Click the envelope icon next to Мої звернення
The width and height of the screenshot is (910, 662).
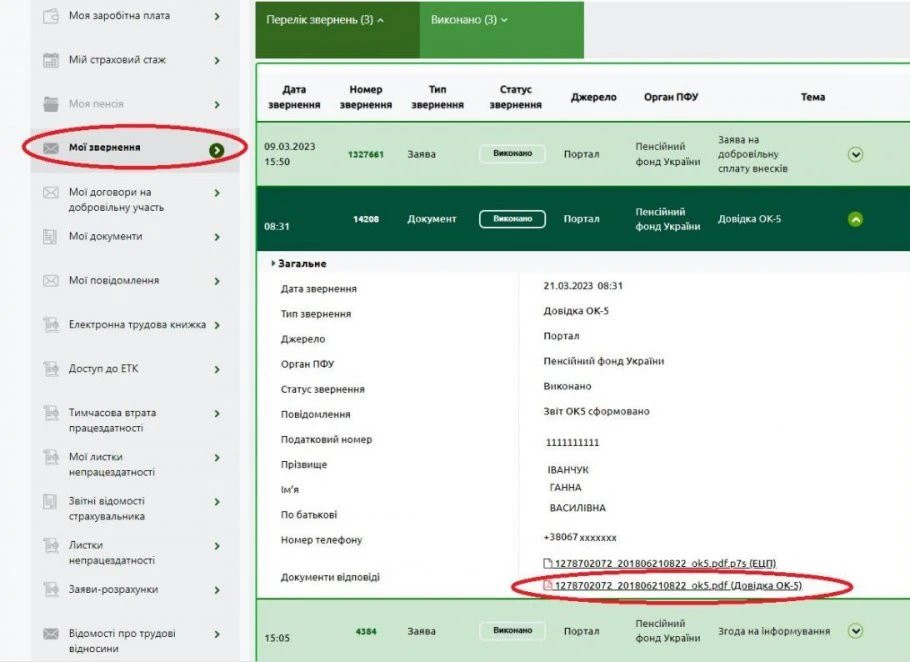pos(51,148)
